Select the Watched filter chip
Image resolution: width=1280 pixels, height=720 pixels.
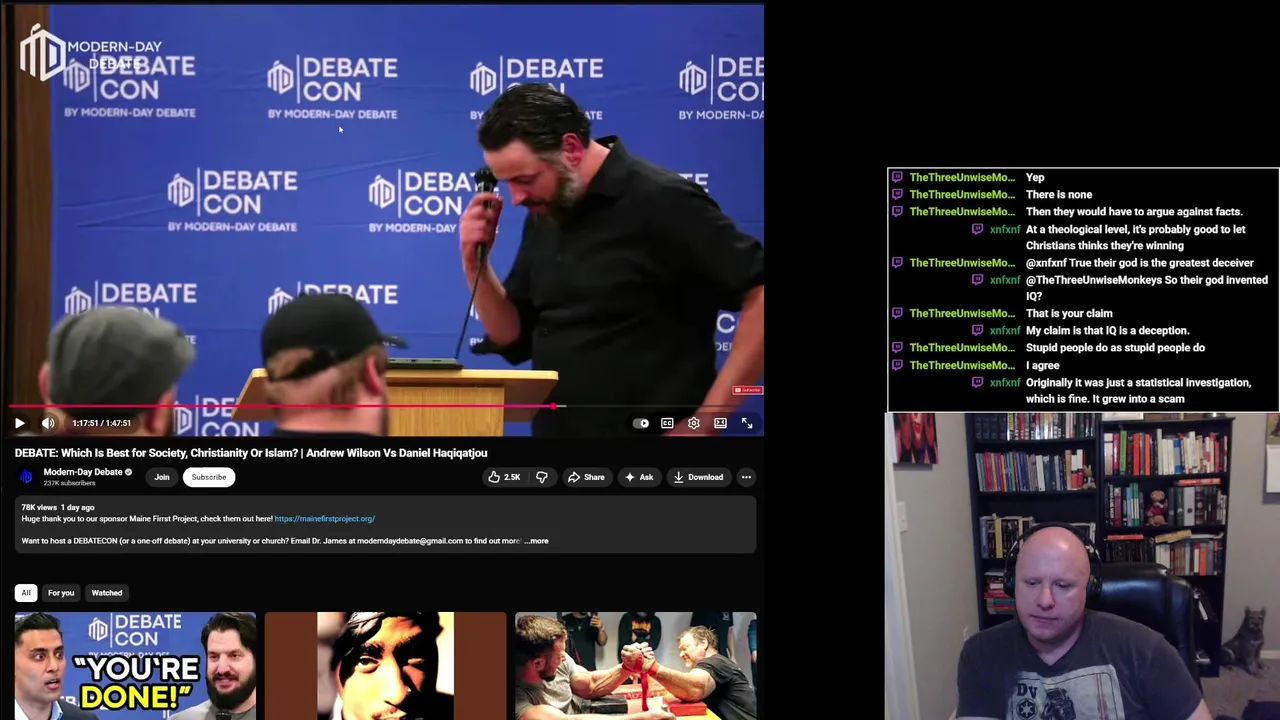[x=107, y=593]
